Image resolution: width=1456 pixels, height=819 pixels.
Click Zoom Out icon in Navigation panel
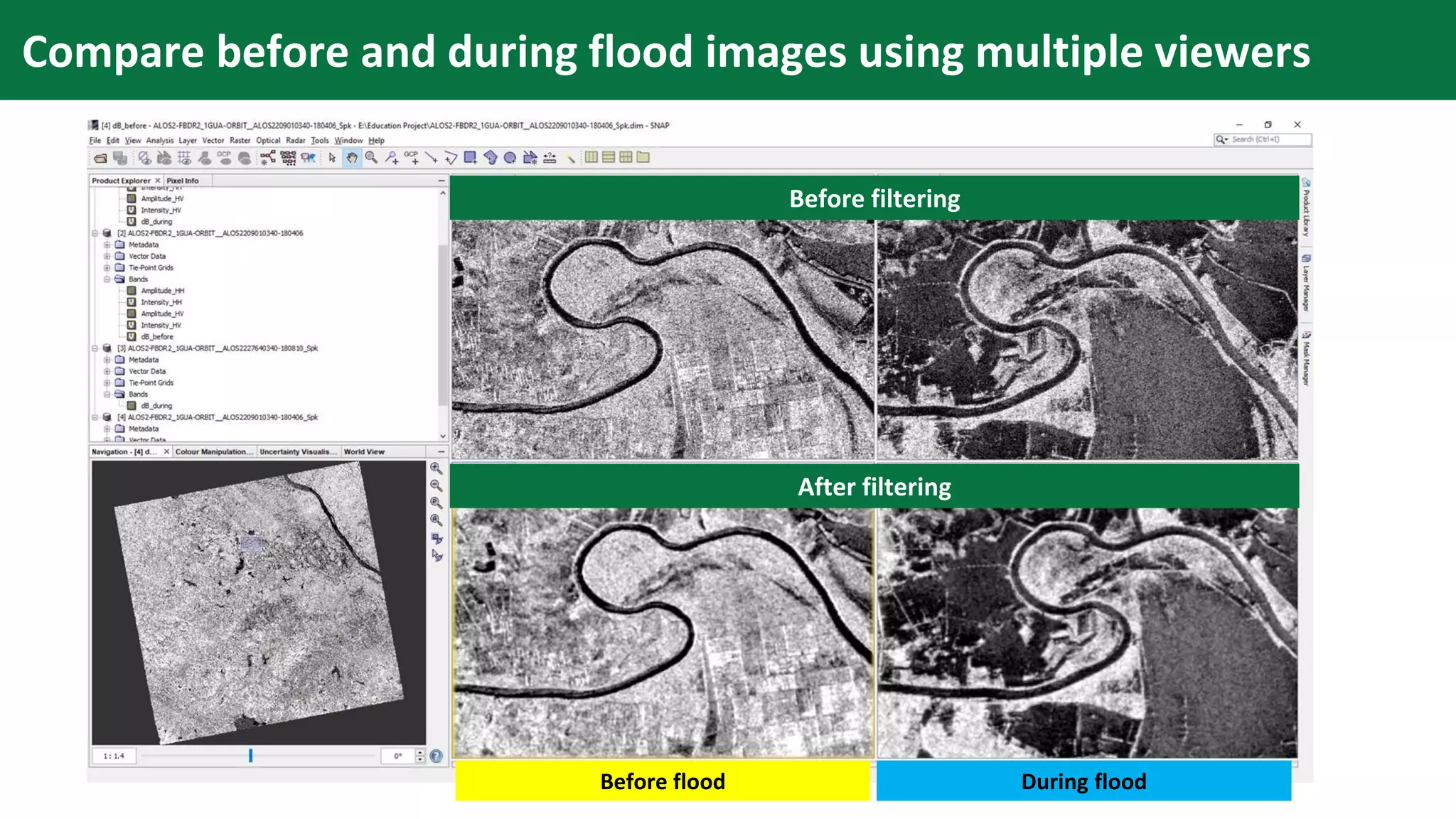pos(437,486)
